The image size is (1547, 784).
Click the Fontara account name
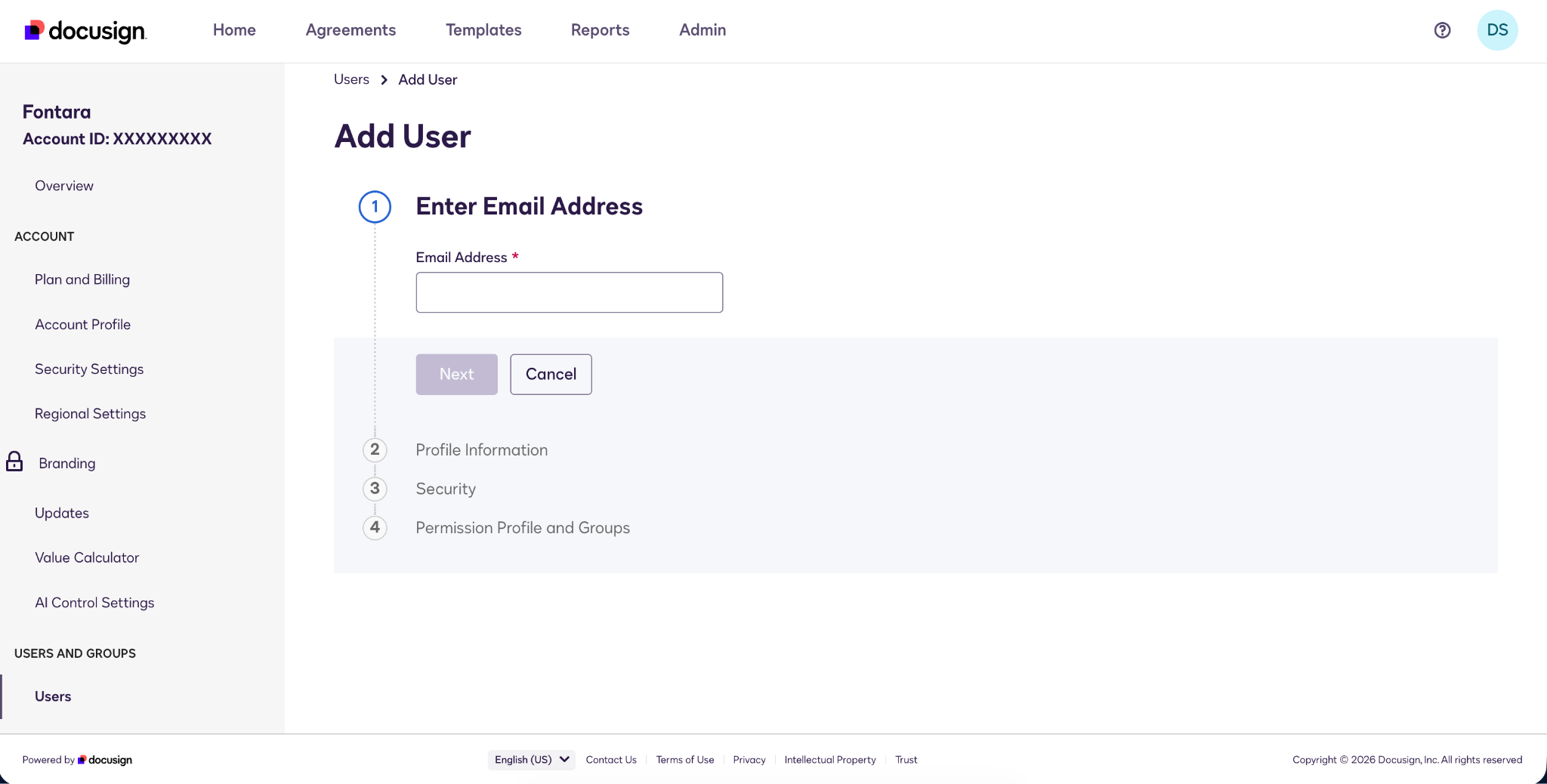point(57,112)
